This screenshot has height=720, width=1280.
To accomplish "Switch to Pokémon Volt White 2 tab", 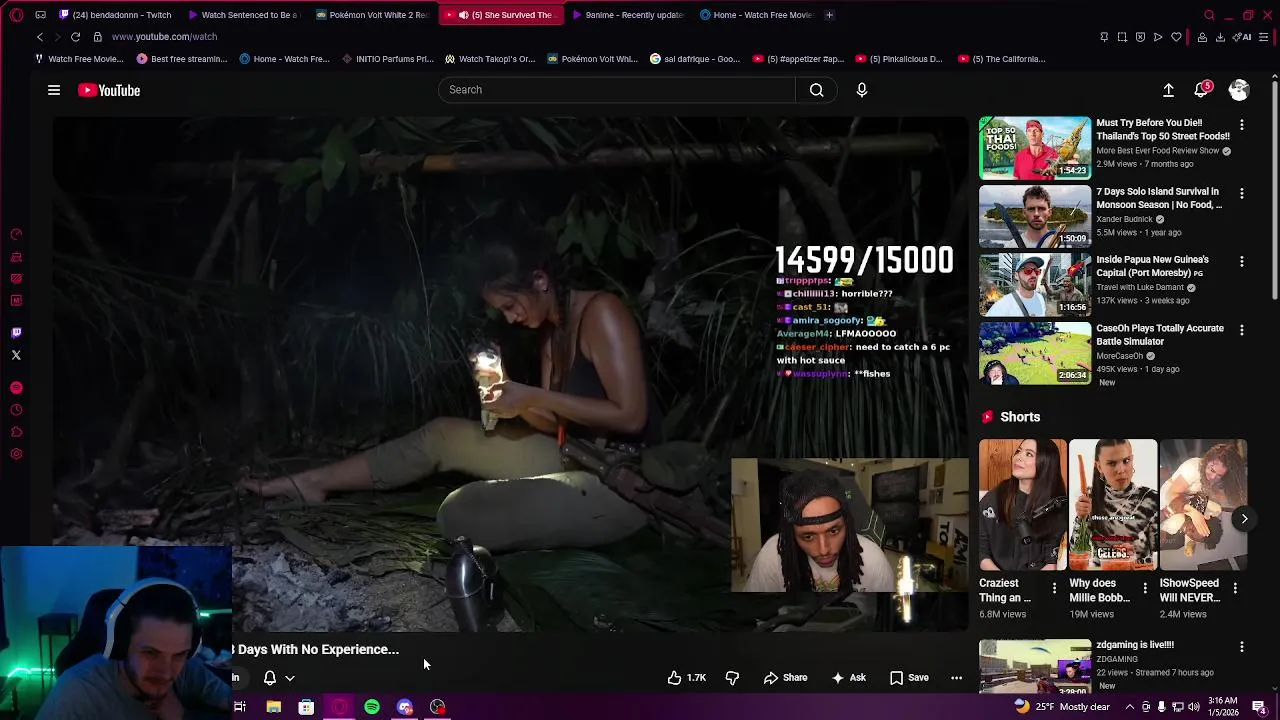I will (372, 15).
